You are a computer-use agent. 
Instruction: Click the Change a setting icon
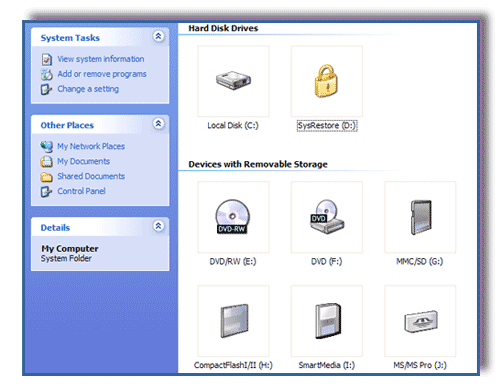tap(46, 89)
